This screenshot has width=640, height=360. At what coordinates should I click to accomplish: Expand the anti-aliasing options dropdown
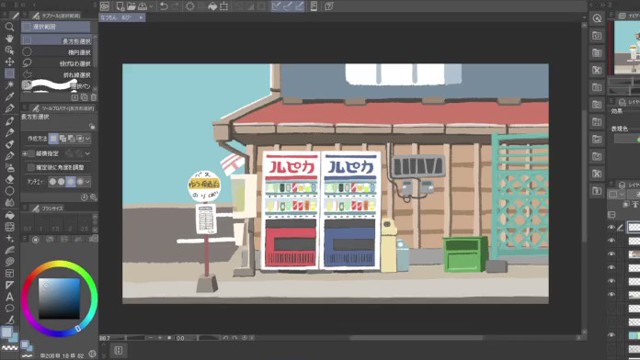point(88,182)
